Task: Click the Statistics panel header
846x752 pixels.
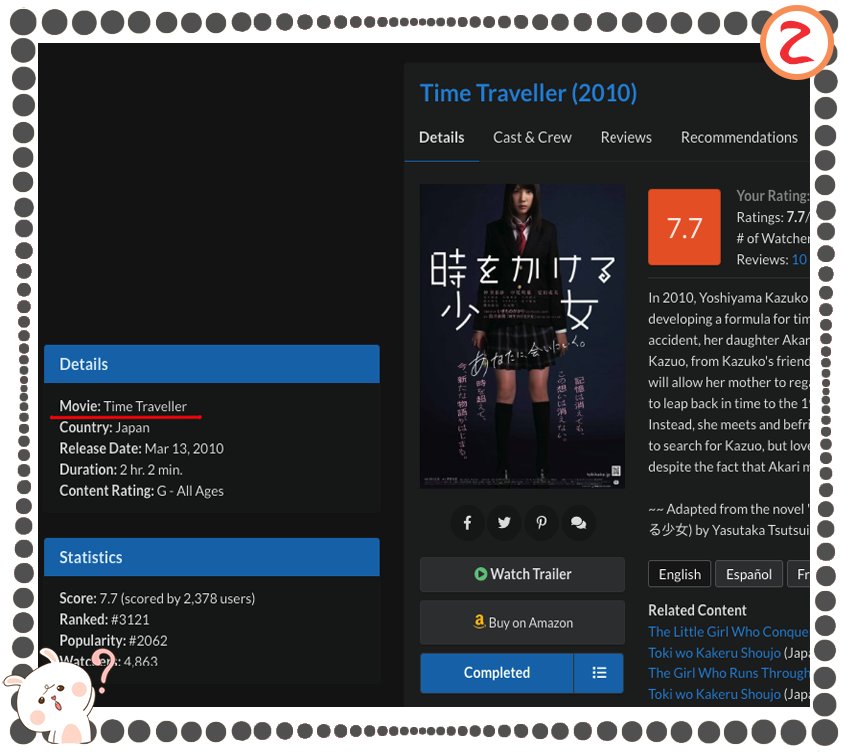Action: (212, 557)
